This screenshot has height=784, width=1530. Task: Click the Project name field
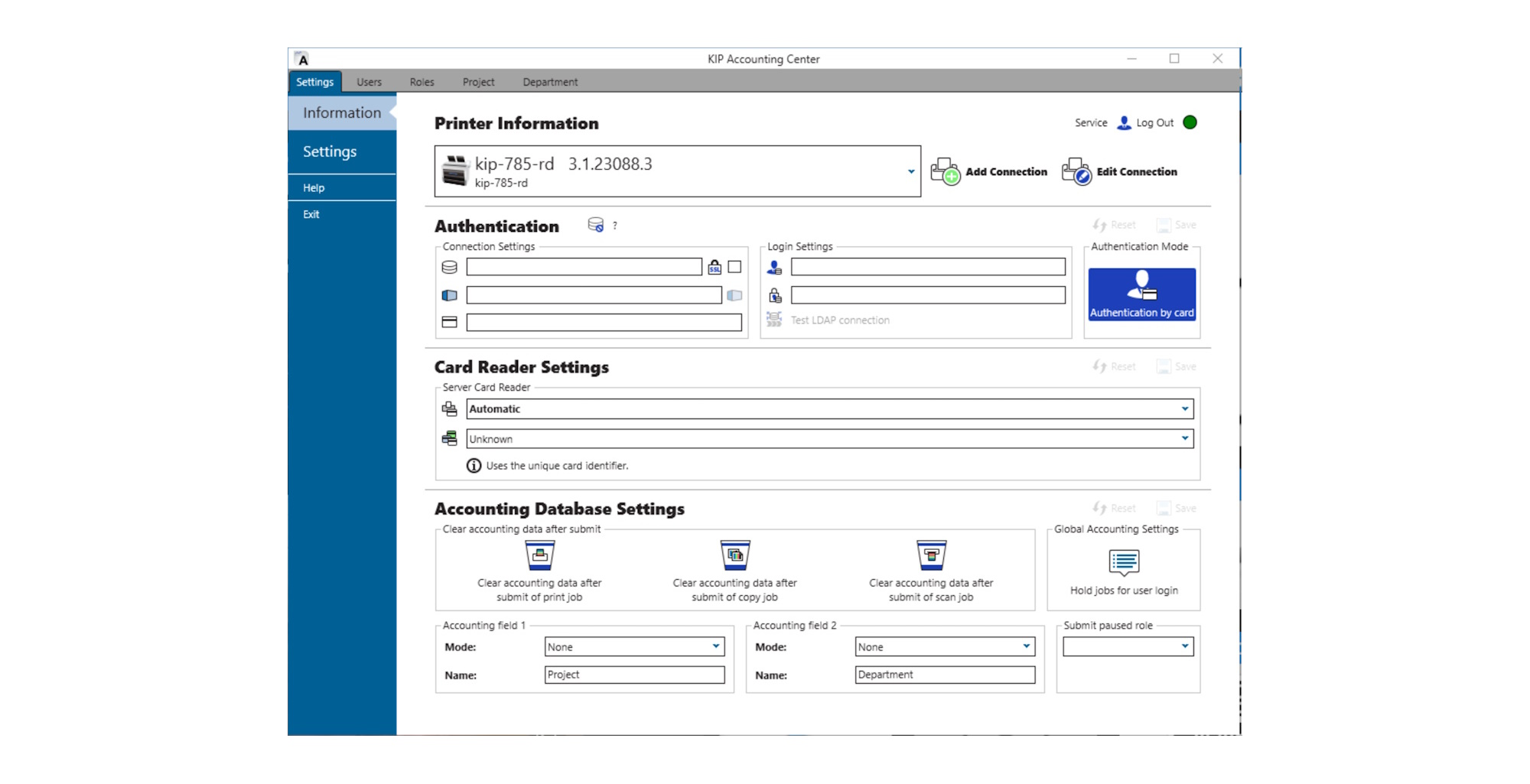point(634,675)
